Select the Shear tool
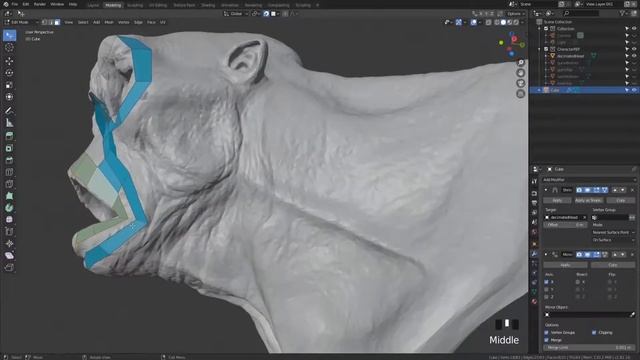The height and width of the screenshot is (360, 640). [x=9, y=256]
